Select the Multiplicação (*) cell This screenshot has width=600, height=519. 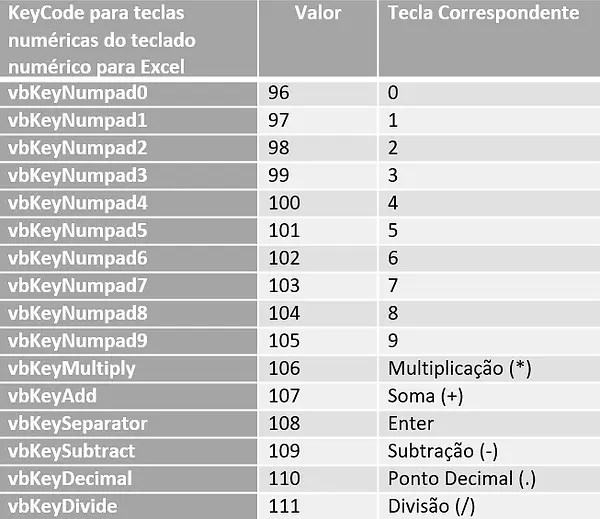[459, 368]
